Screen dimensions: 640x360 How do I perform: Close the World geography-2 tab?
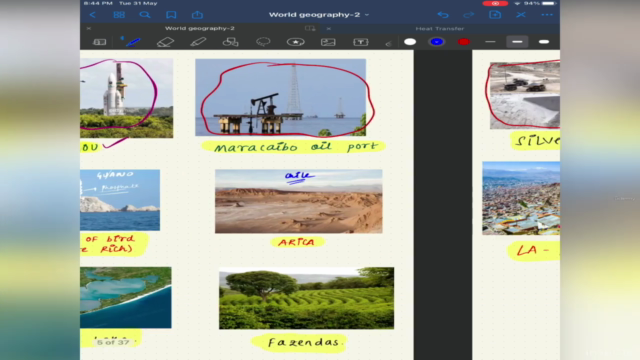(89, 29)
